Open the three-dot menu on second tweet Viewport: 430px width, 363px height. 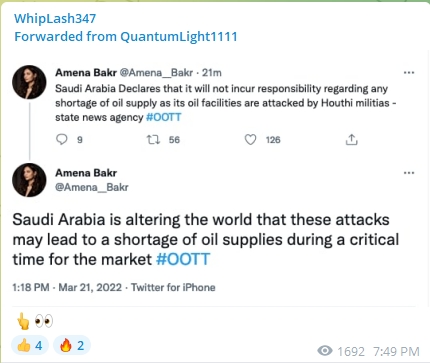(409, 173)
